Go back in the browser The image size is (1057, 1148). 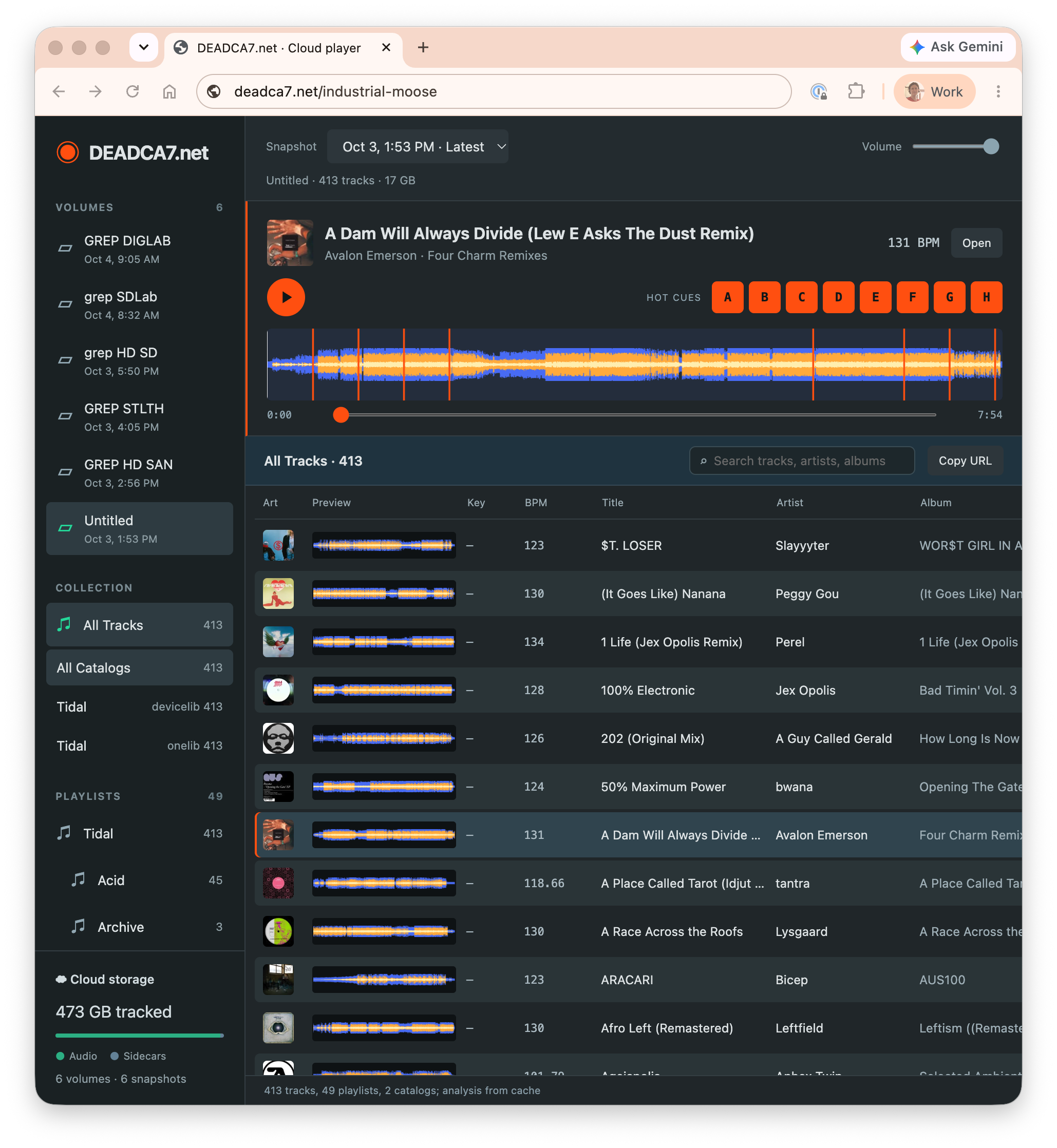(x=59, y=91)
